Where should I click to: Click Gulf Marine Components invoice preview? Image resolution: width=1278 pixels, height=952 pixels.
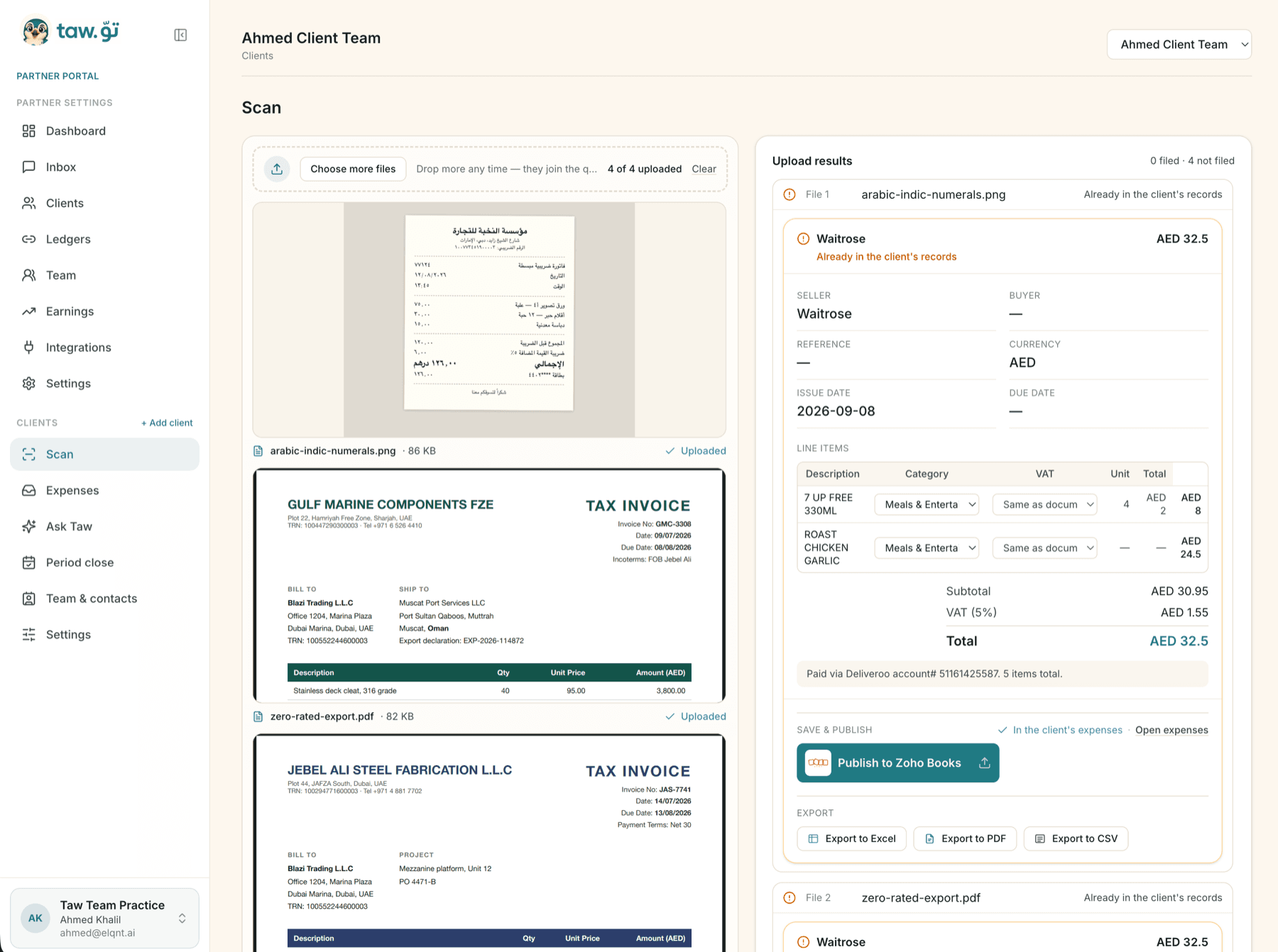click(x=489, y=586)
